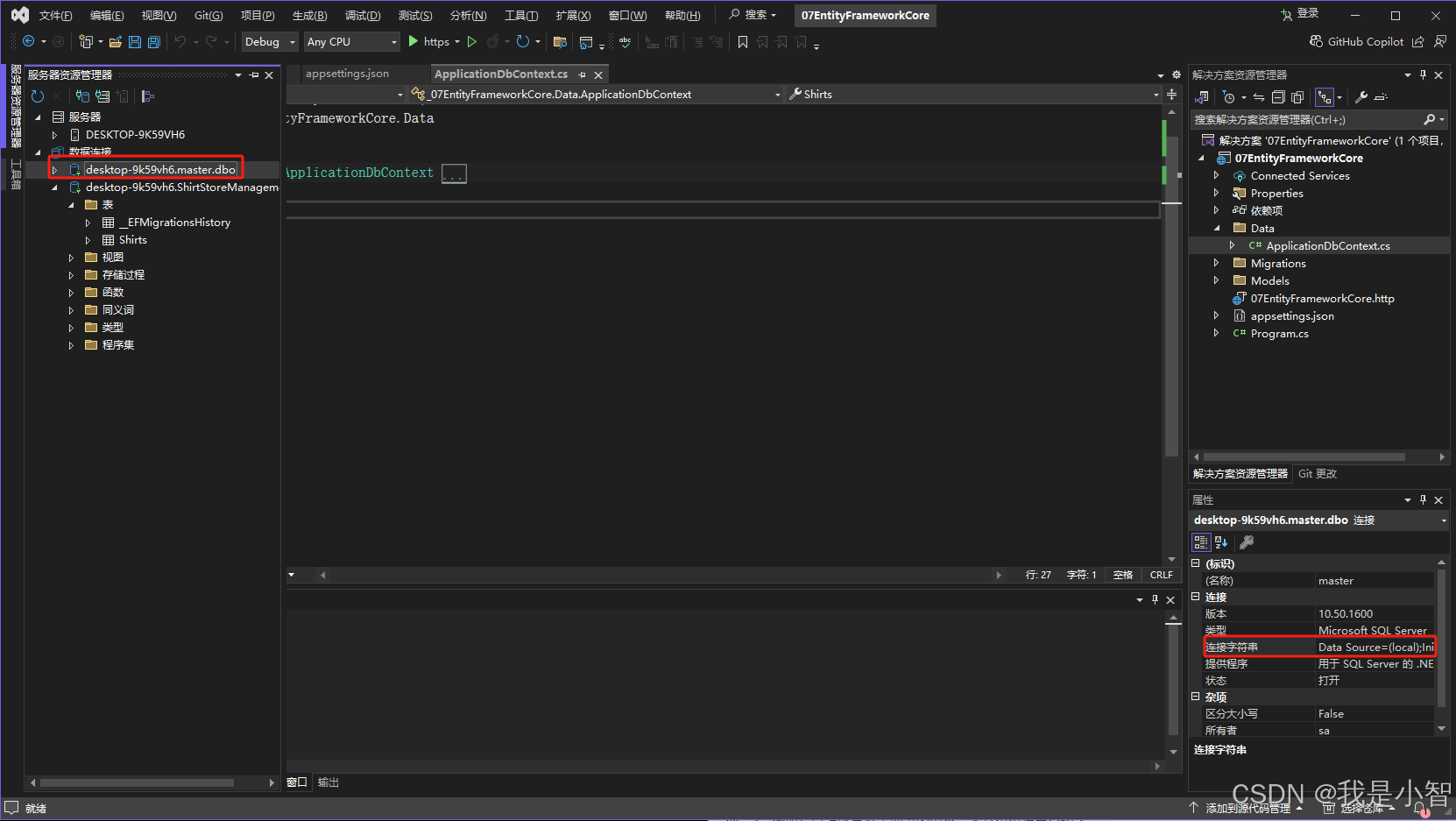Viewport: 1456px width, 821px height.
Task: Click the GitHub Copilot icon
Action: click(1316, 41)
